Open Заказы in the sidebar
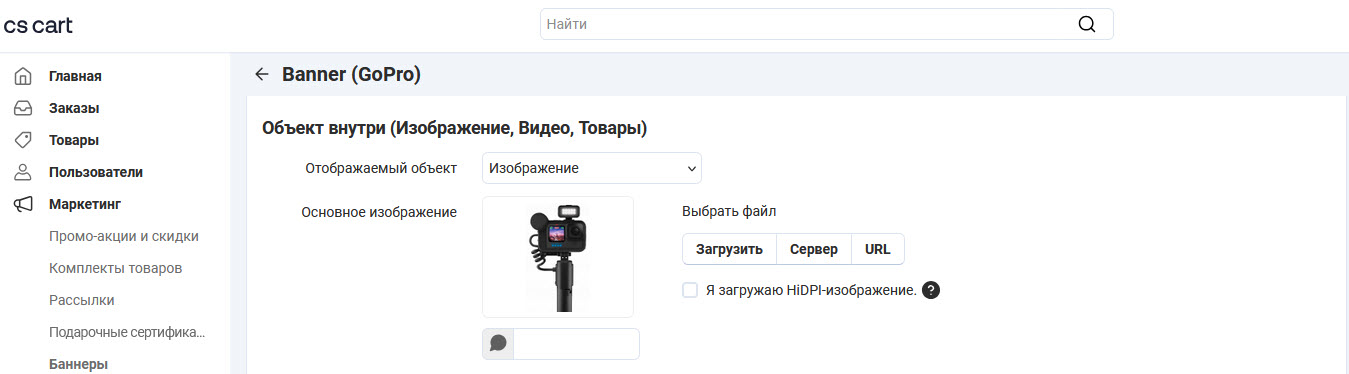1349x374 pixels. coord(74,108)
